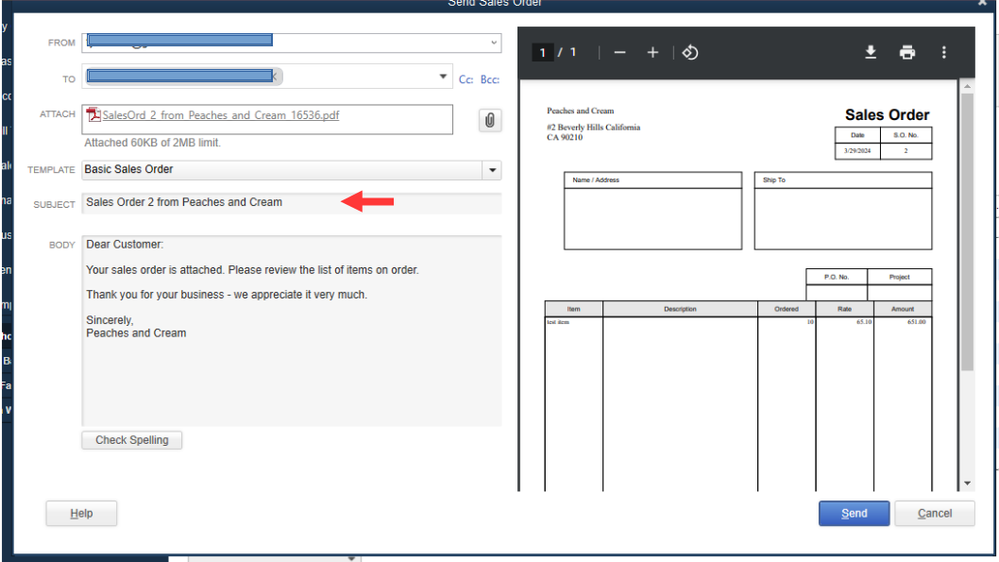Click into the Subject field
999x562 pixels.
291,203
